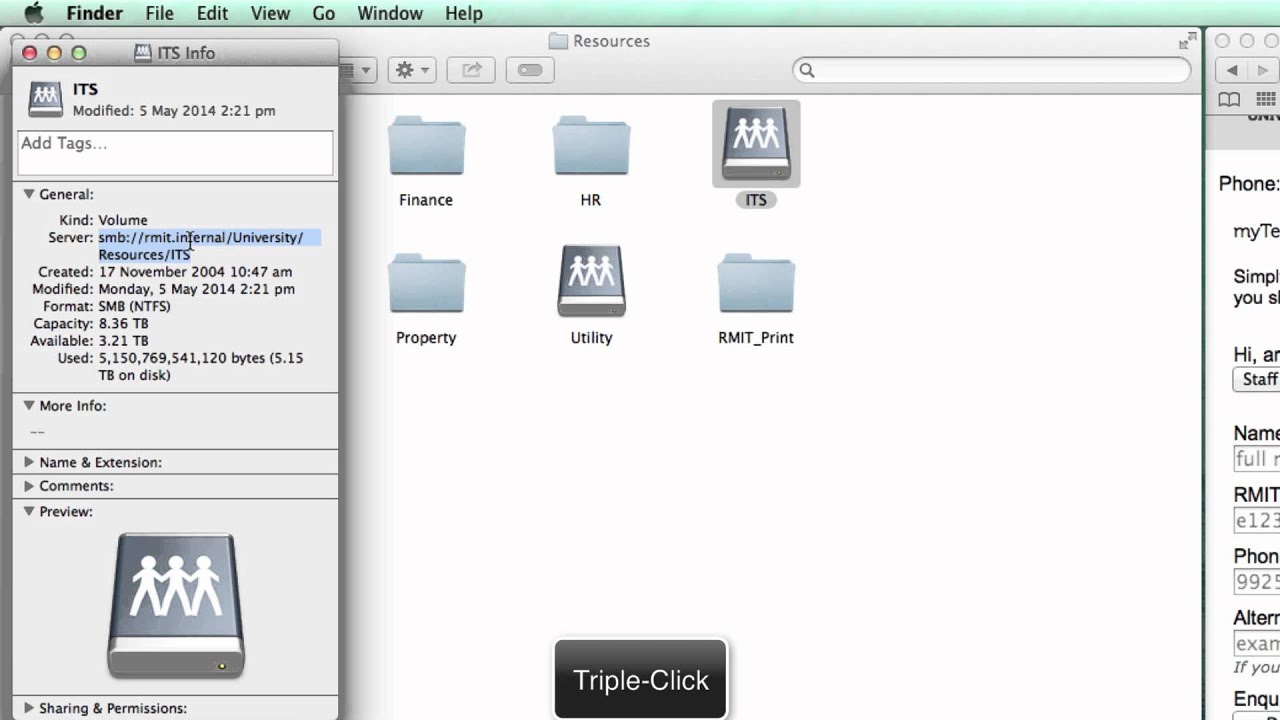Click the RMIT_Print folder name label
This screenshot has width=1280, height=720.
[x=756, y=338]
